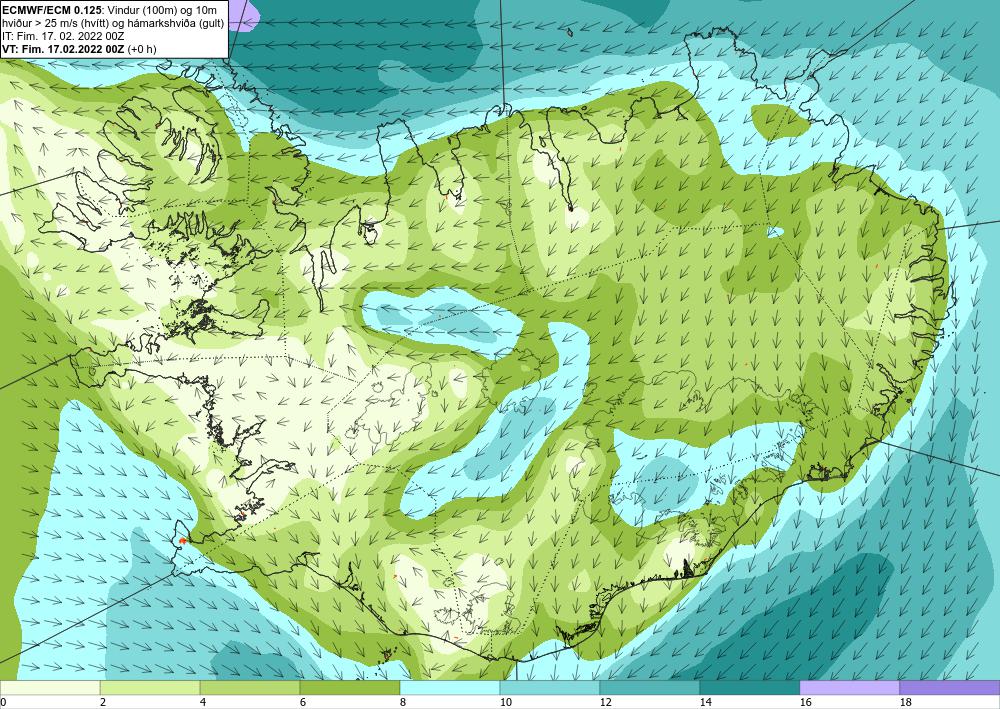Click the red marker on the southwest peninsula
Viewport: 1000px width, 709px height.
(182, 540)
